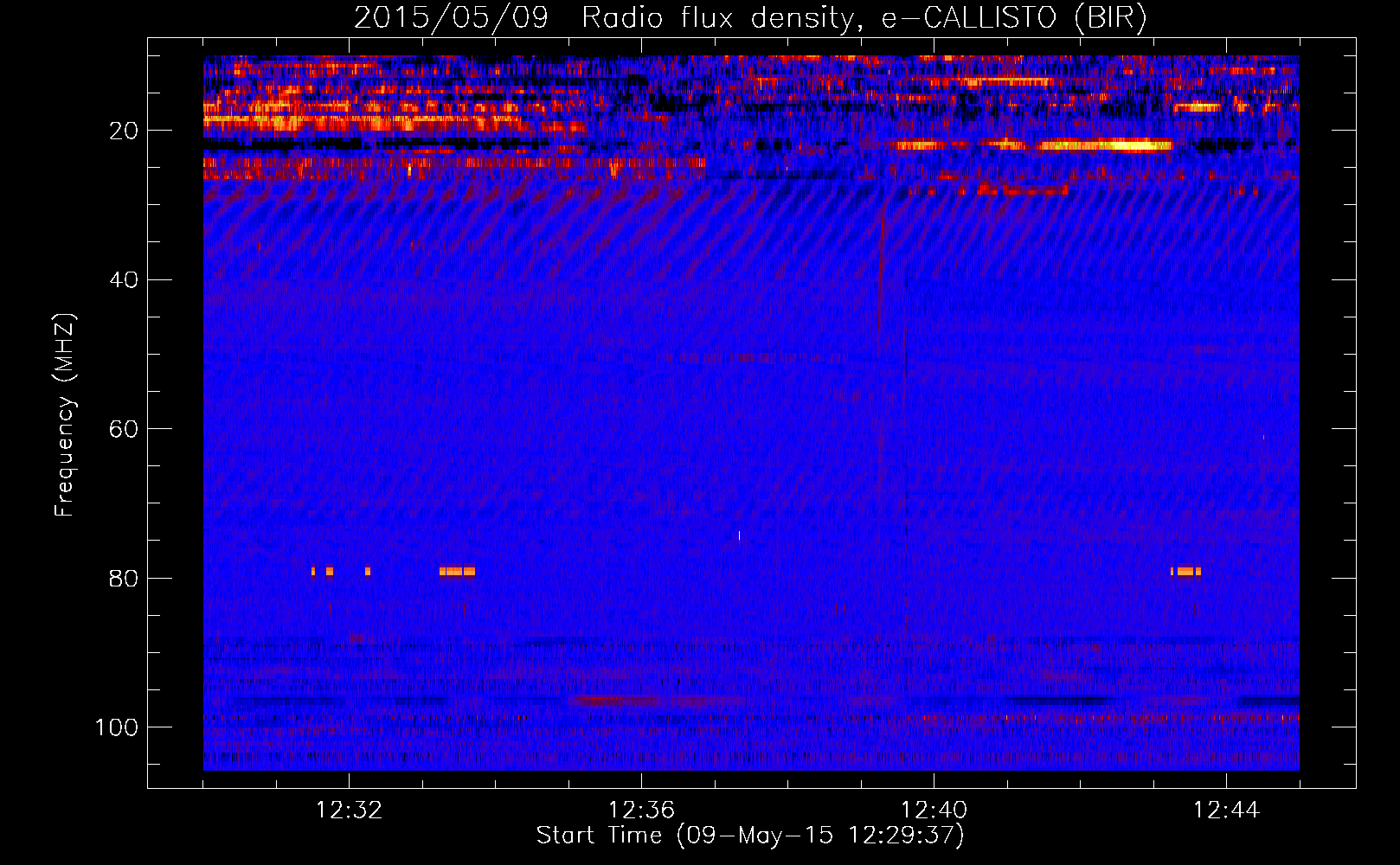Click the 'Frequency (MHZ)' axis label

65,415
